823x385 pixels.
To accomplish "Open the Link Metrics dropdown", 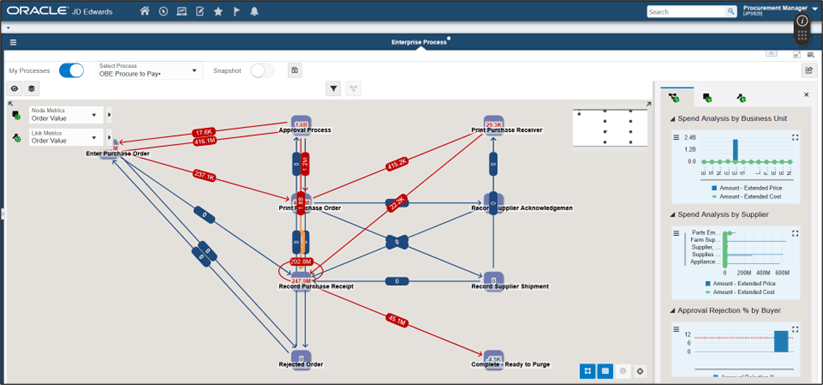I will click(x=66, y=137).
